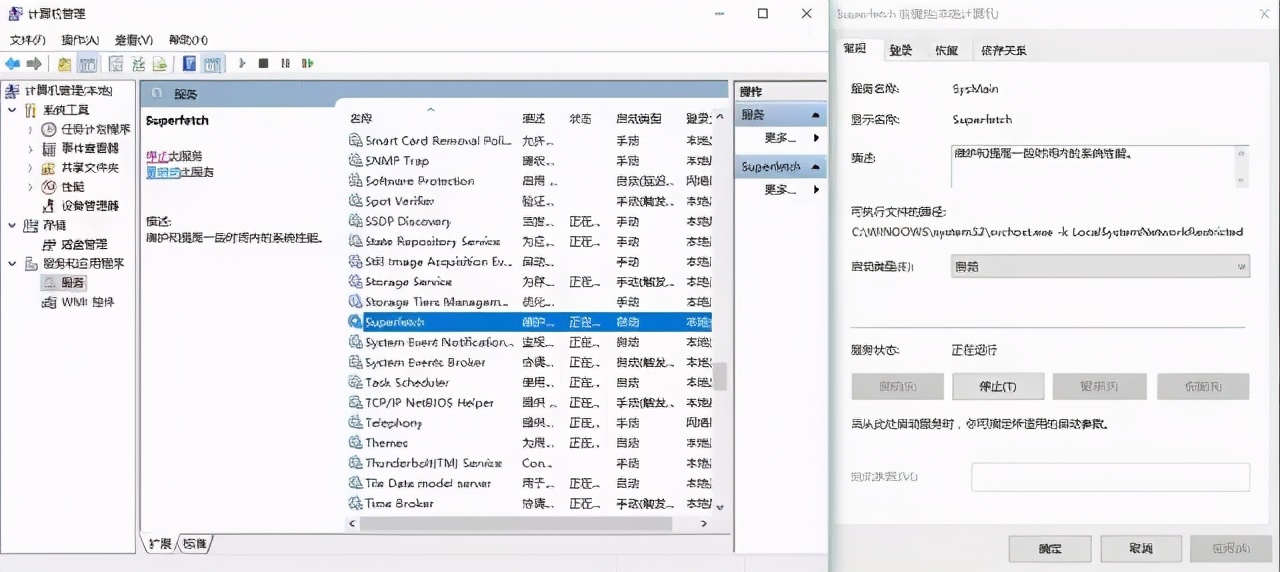The image size is (1280, 572).
Task: Click the Up one level folder icon
Action: (x=65, y=64)
